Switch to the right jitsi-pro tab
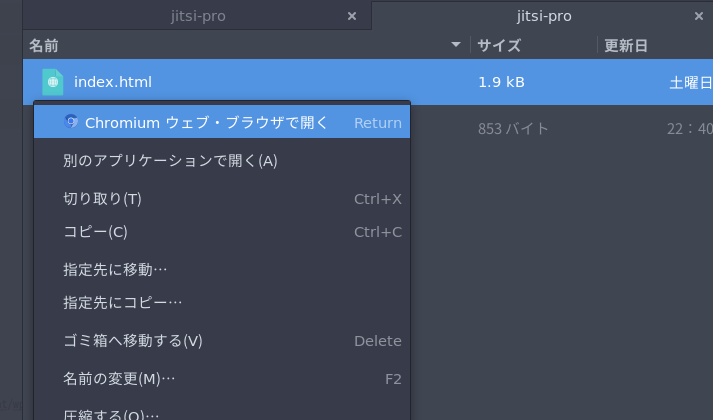Screen dimensions: 713x420 click(x=543, y=16)
